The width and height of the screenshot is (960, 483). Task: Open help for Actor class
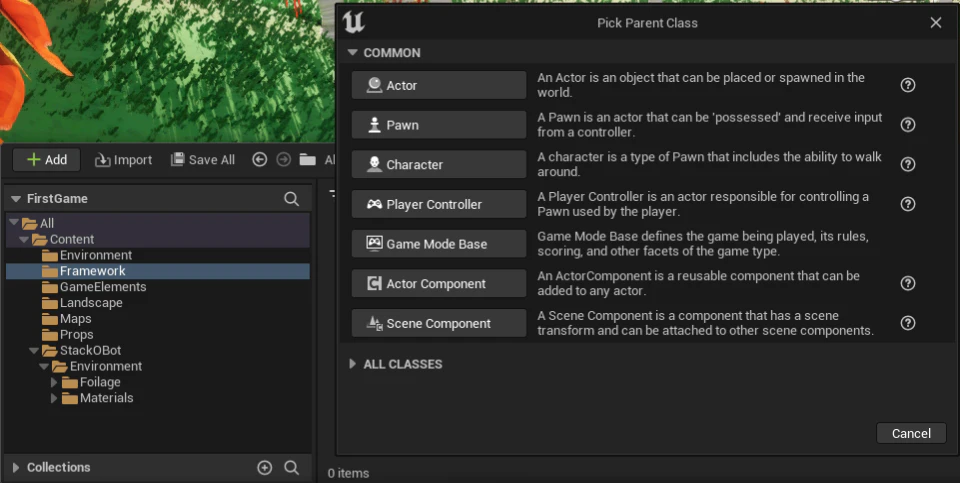(x=908, y=85)
